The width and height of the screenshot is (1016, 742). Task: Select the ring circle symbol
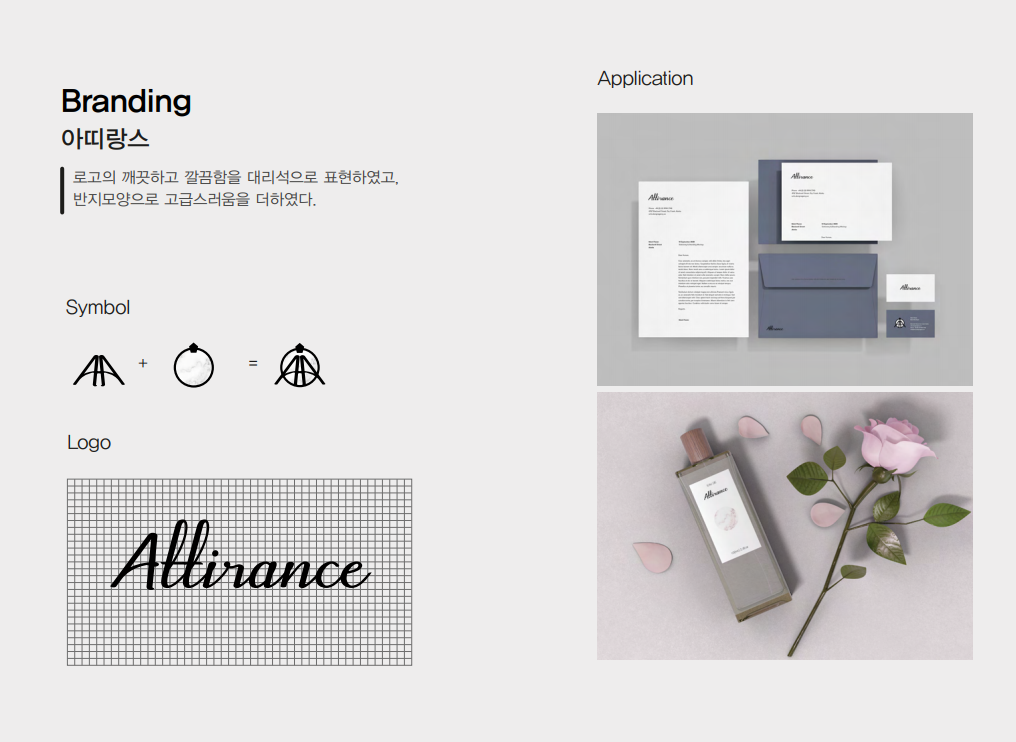pos(194,366)
